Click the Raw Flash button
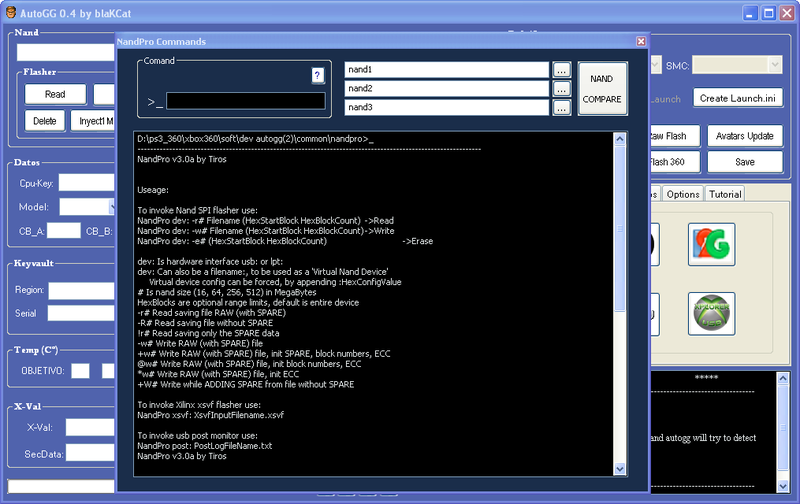800x504 pixels. pyautogui.click(x=674, y=136)
